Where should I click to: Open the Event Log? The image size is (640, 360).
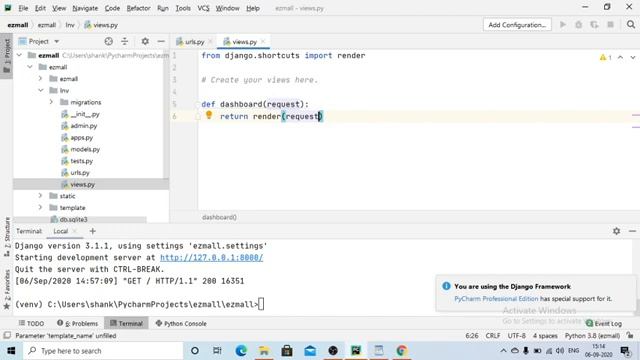(x=604, y=323)
